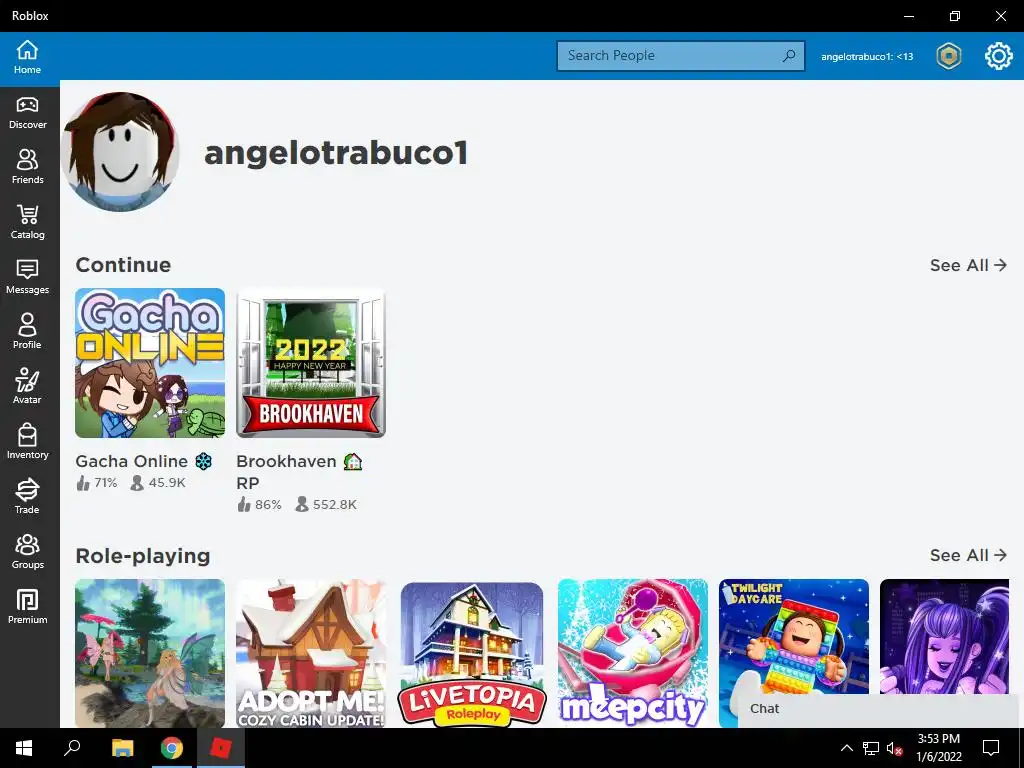
Task: Click See All for Continue section
Action: tap(968, 265)
